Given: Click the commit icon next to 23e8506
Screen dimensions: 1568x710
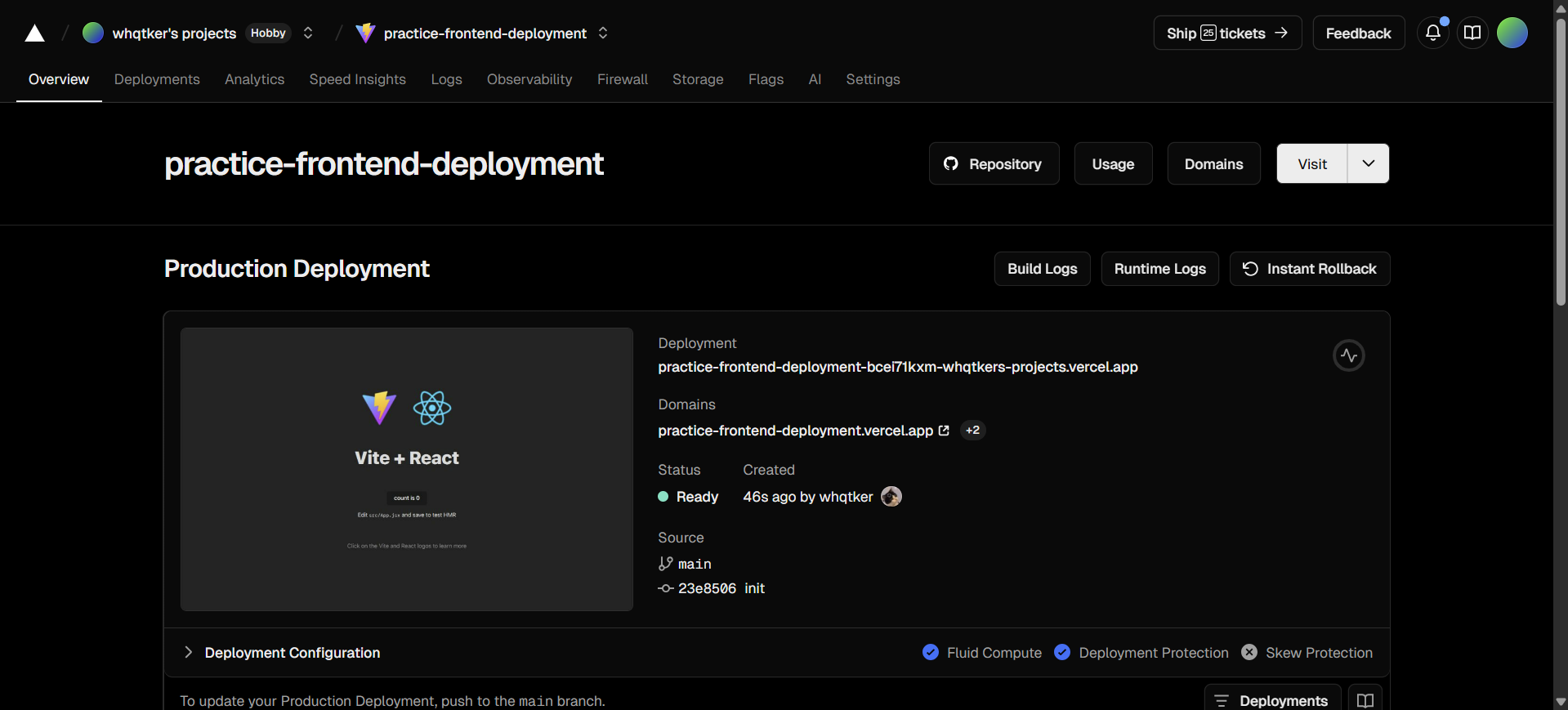Looking at the screenshot, I should (x=666, y=588).
